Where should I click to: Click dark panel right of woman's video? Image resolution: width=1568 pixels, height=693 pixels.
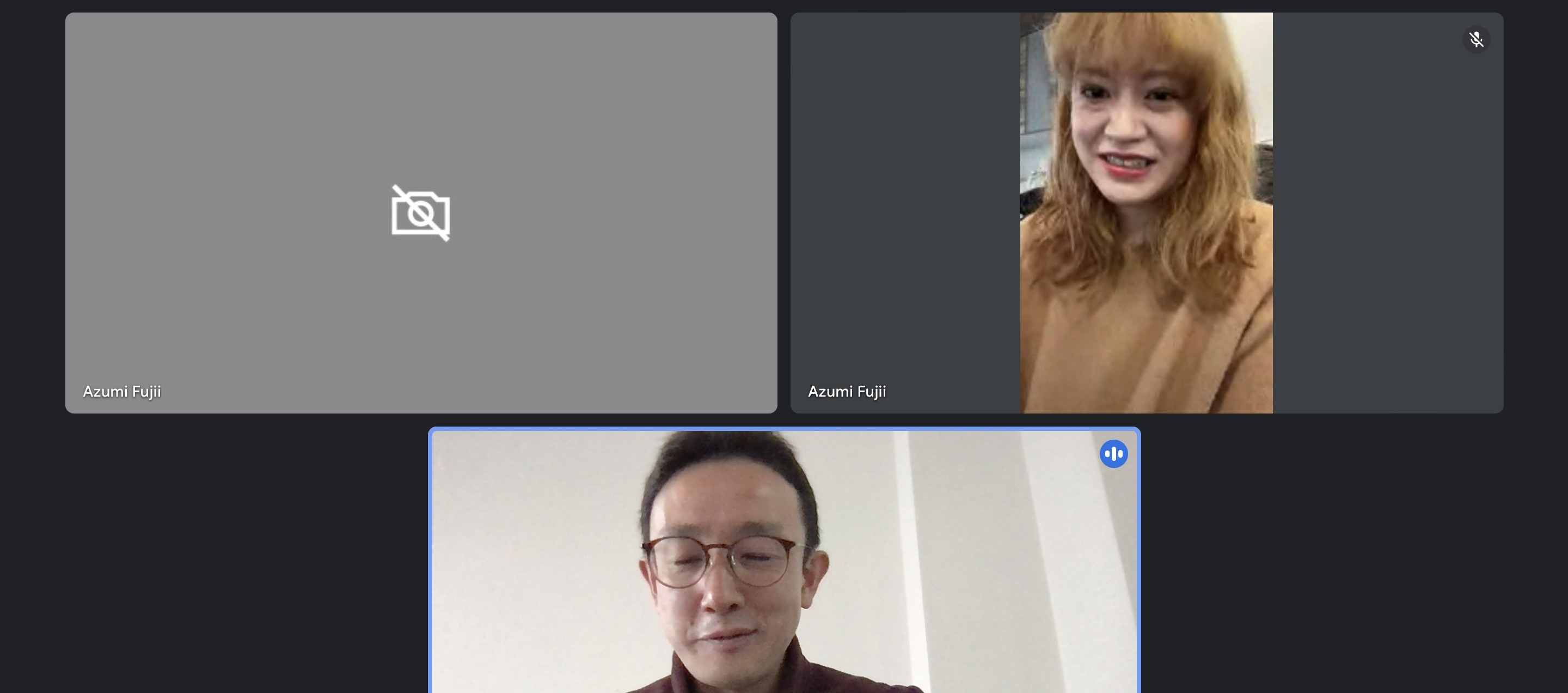tap(1388, 213)
